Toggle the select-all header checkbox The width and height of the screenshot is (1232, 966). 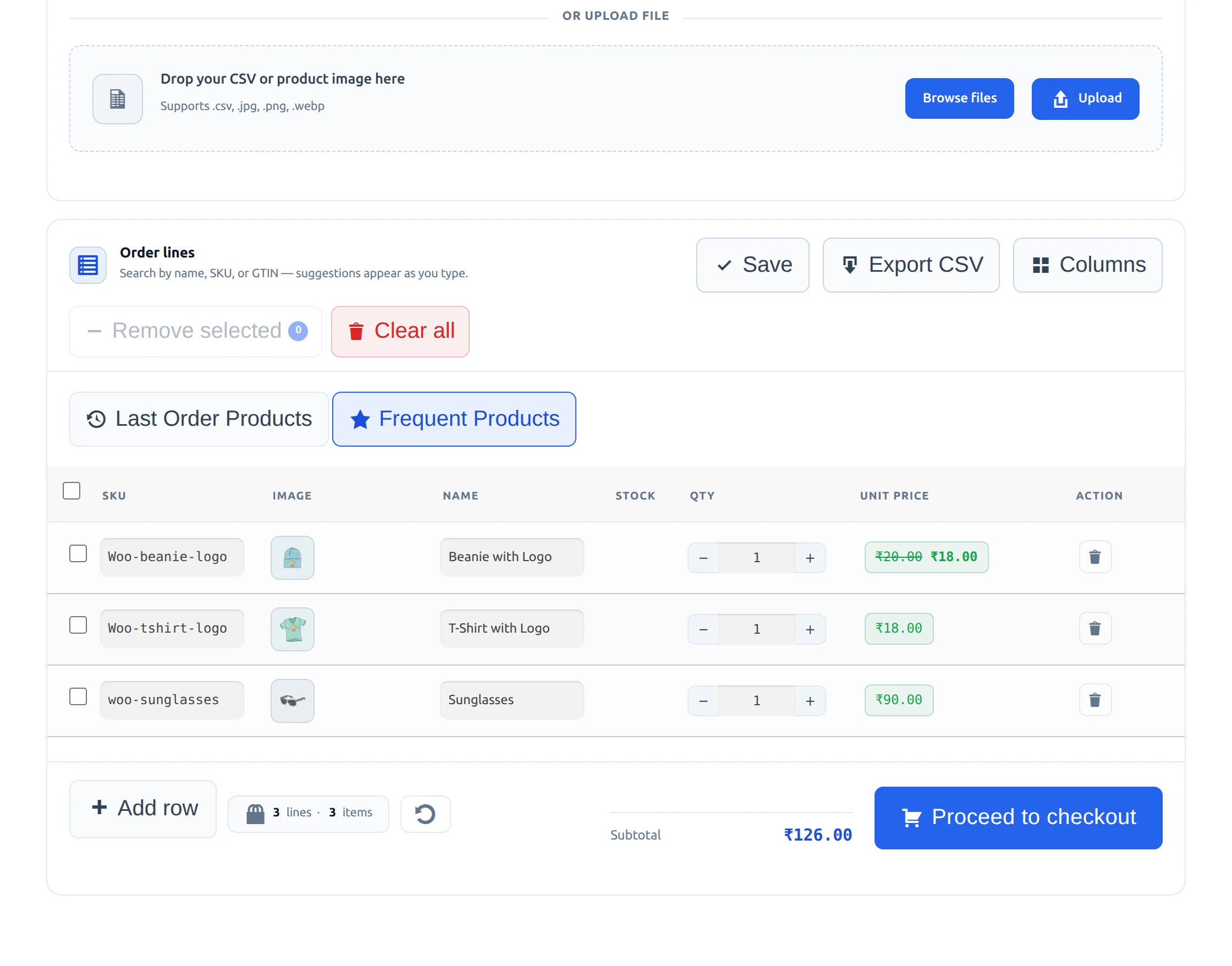71,490
